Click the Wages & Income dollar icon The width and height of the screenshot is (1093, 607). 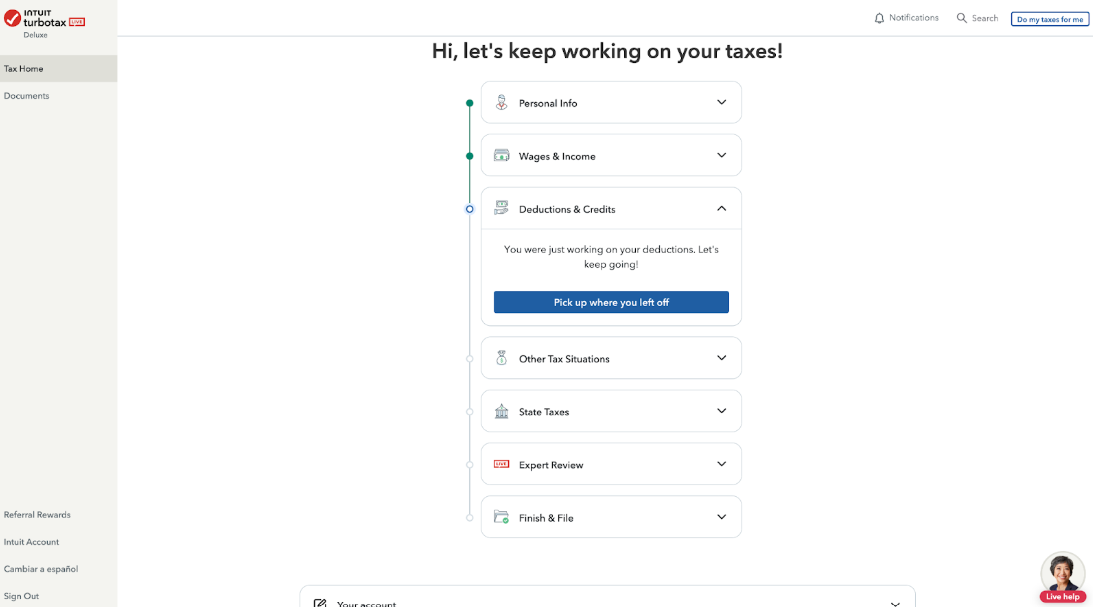coord(501,155)
